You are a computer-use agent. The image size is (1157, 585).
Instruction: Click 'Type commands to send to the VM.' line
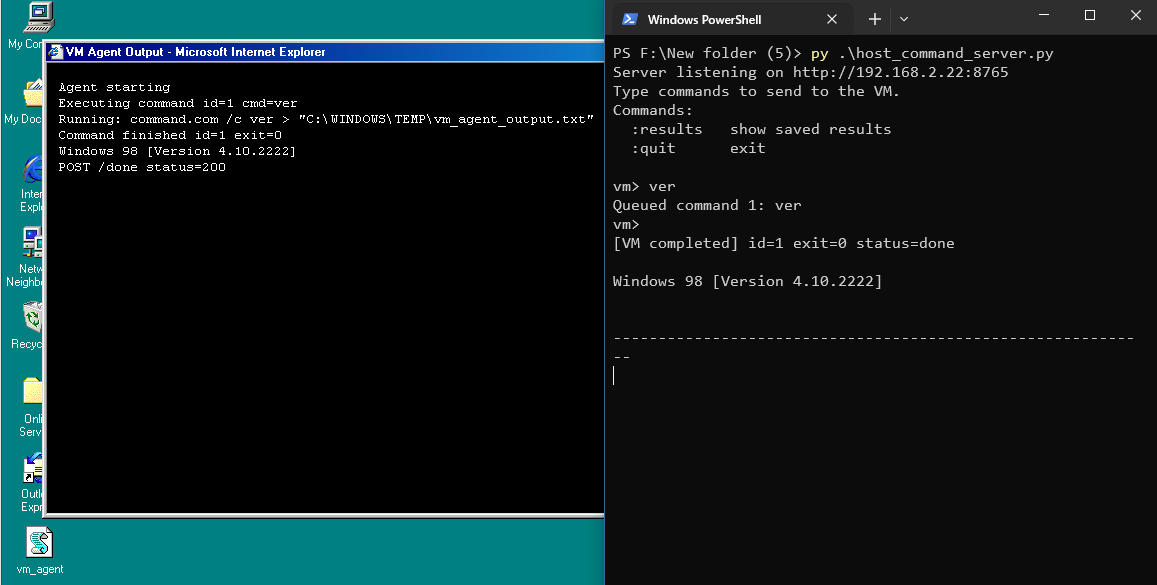point(756,91)
